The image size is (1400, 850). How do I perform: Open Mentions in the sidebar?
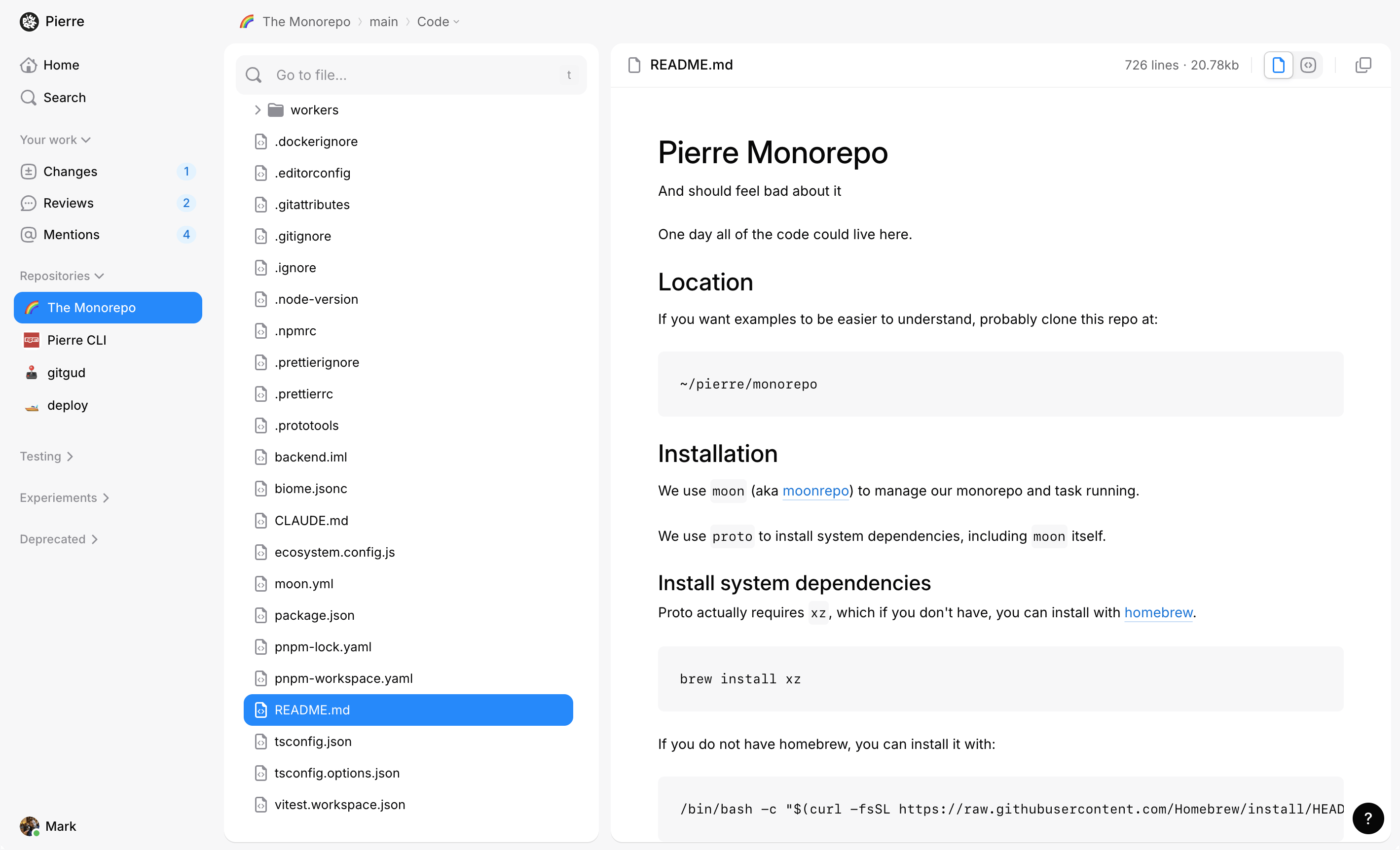pyautogui.click(x=71, y=235)
